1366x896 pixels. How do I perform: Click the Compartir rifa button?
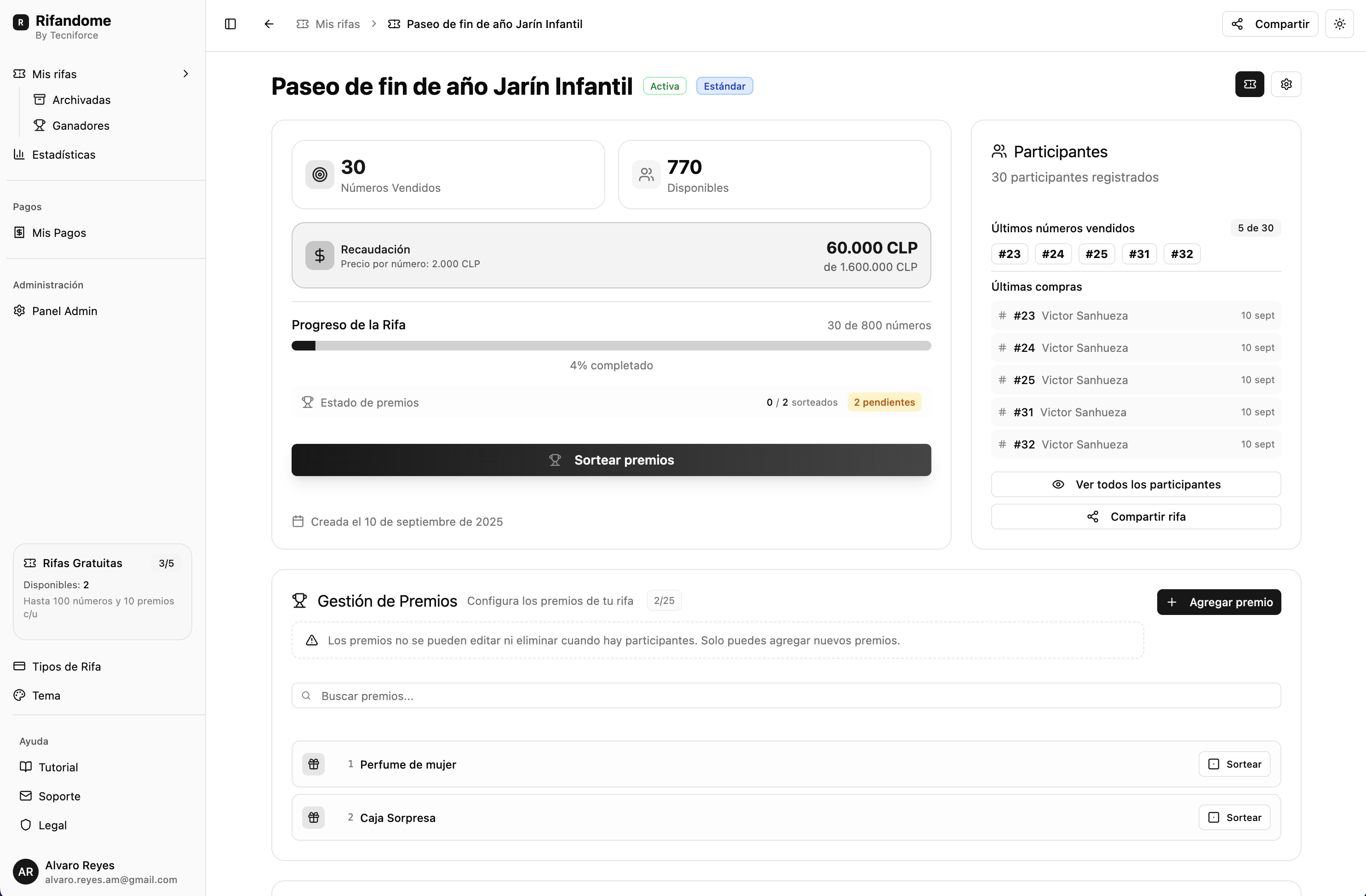(x=1135, y=517)
